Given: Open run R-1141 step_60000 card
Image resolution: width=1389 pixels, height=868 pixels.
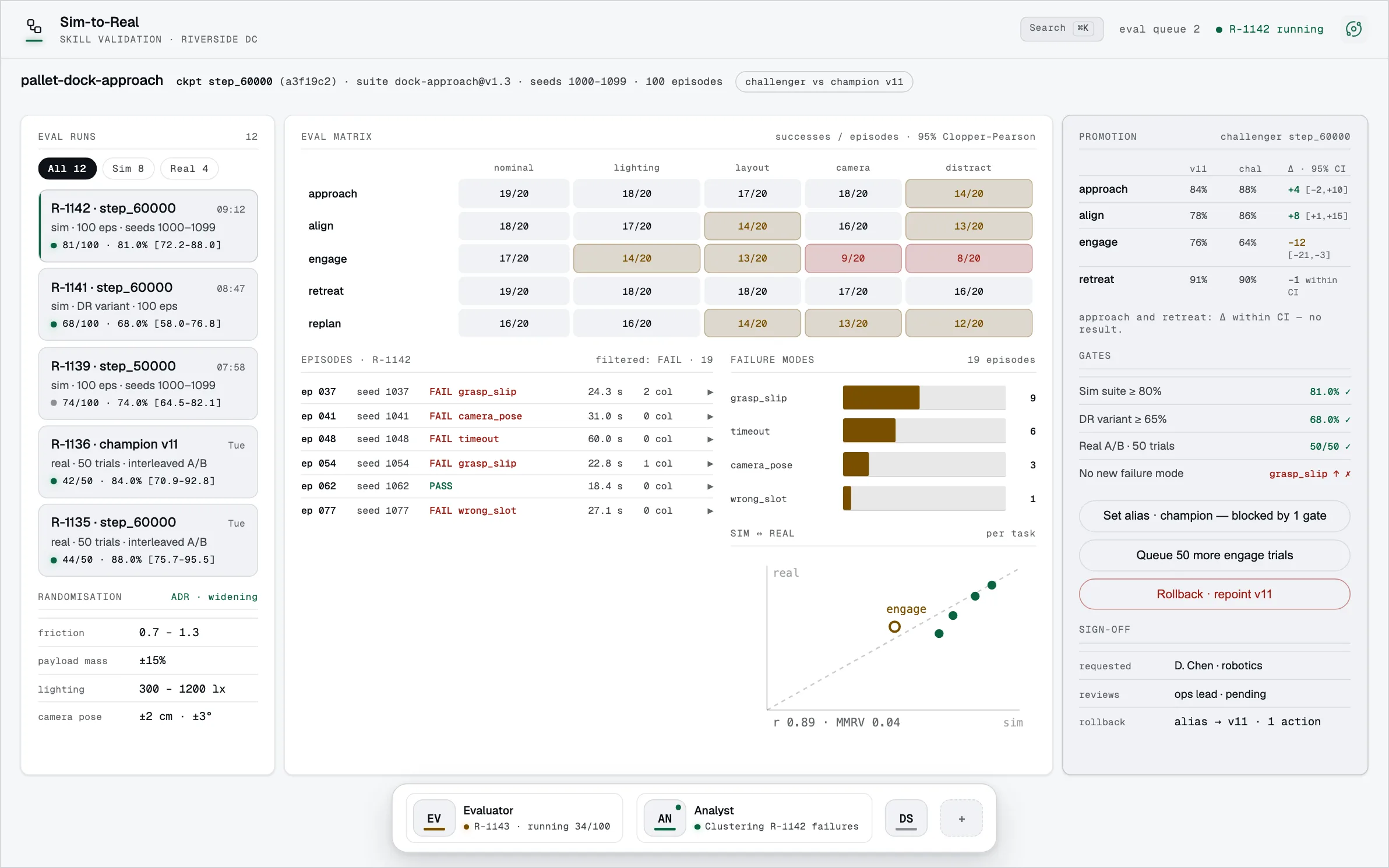Looking at the screenshot, I should (x=148, y=305).
